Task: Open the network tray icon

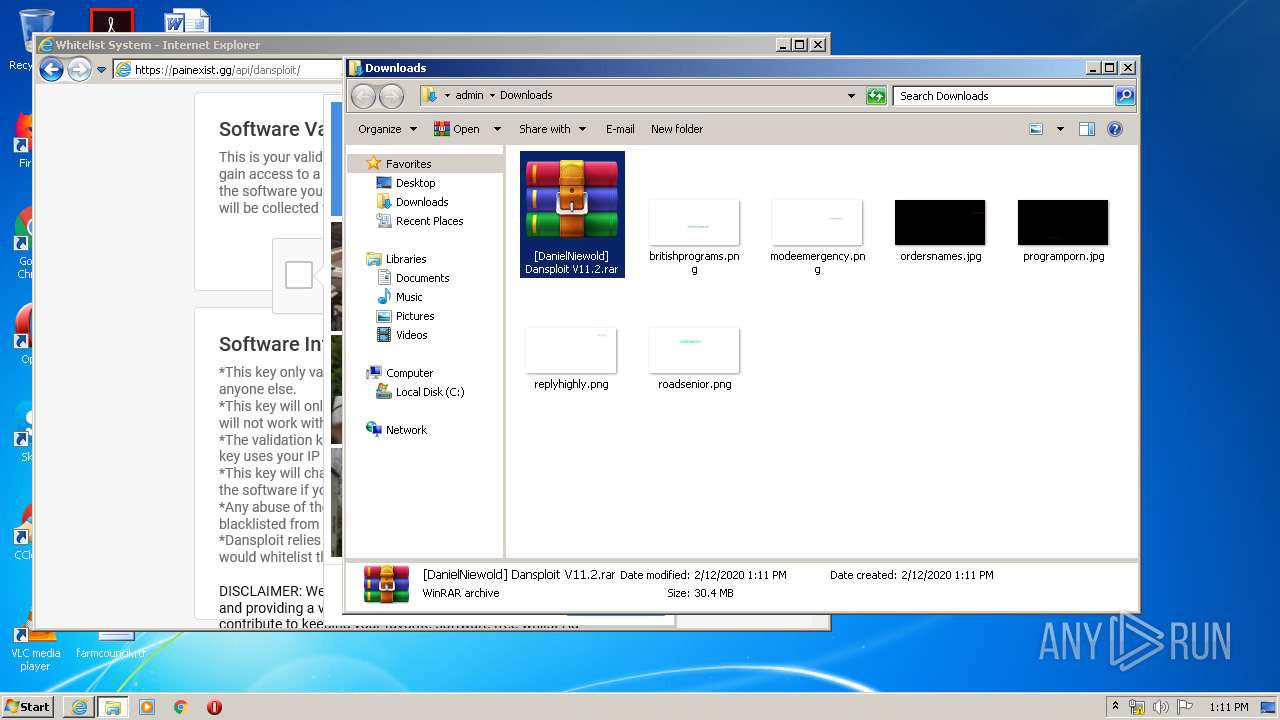Action: [x=1137, y=707]
